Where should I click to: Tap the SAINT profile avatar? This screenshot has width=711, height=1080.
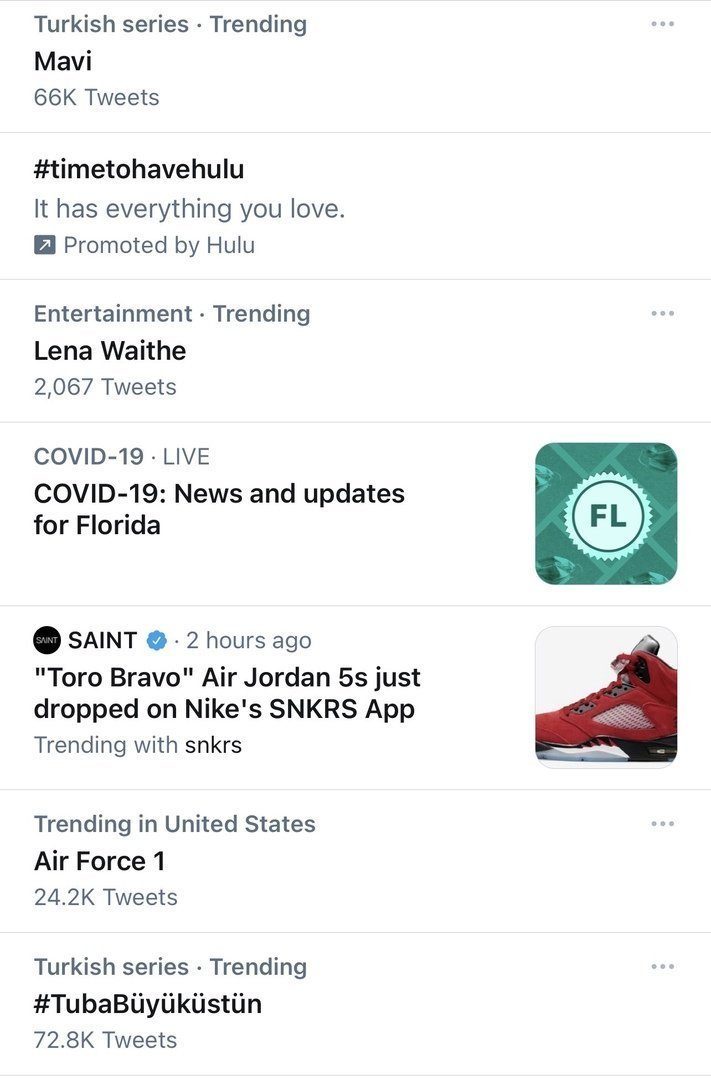[x=47, y=640]
